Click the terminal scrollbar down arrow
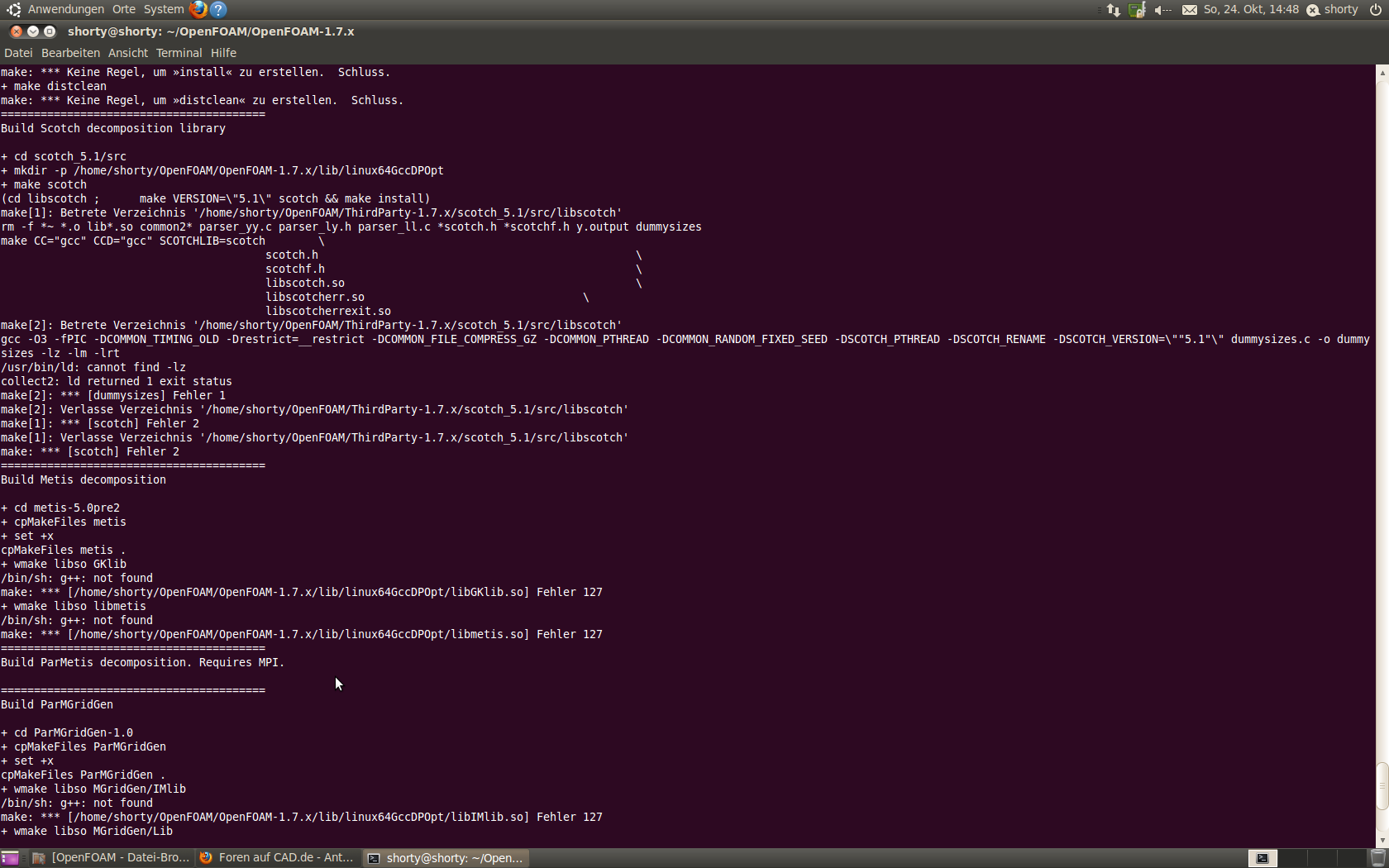 tap(1382, 840)
